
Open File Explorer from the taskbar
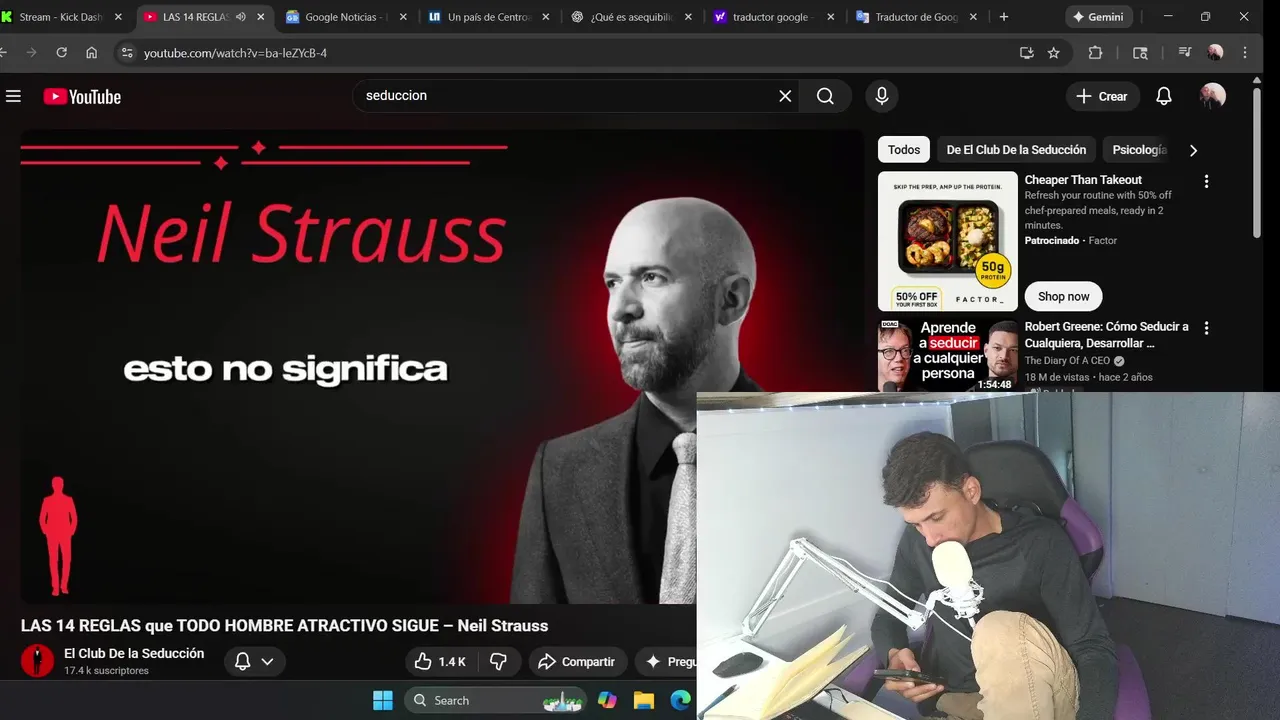click(643, 700)
